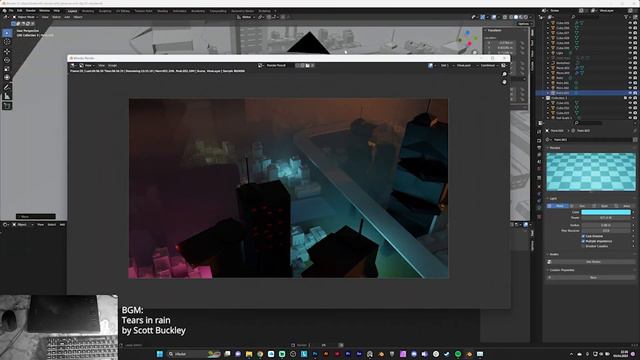Viewport: 640px width, 360px height.
Task: Click the pan hand icon in render window
Action: tap(504, 82)
